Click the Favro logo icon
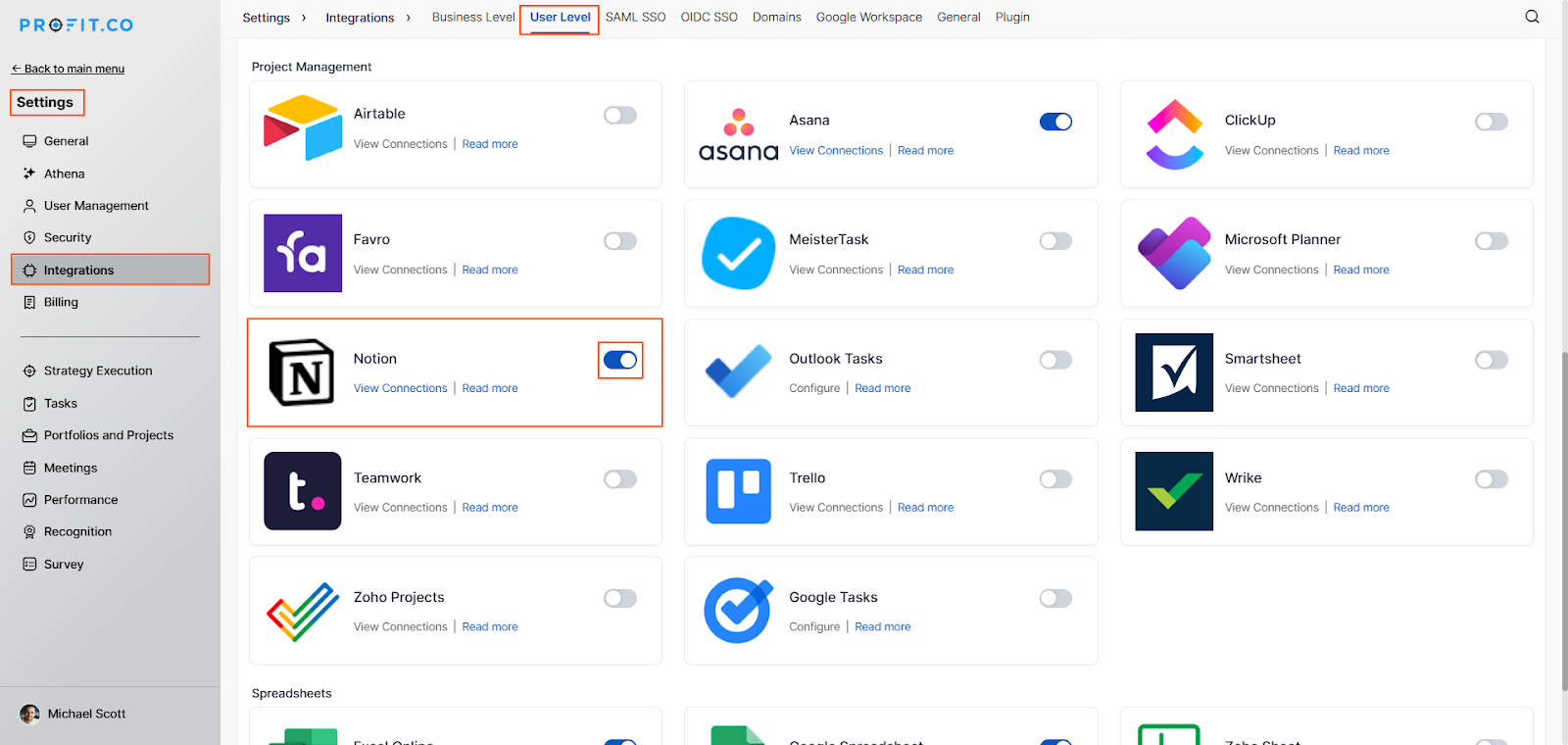Image resolution: width=1568 pixels, height=745 pixels. point(303,253)
